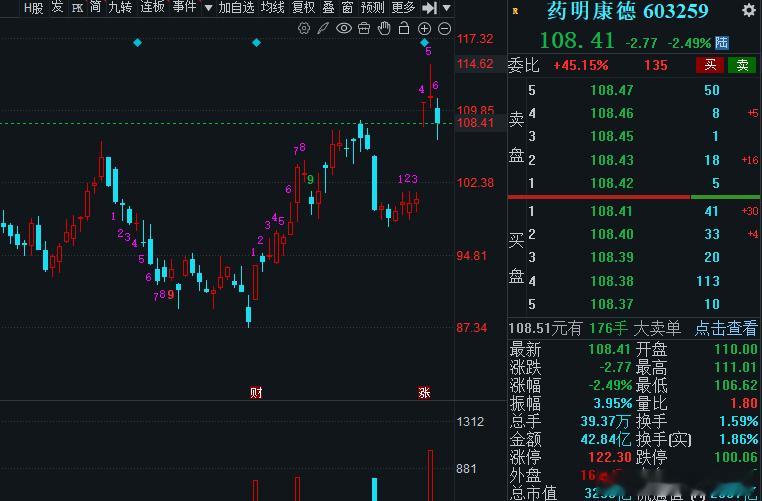The width and height of the screenshot is (762, 501).
Task: Click first cyan diamond marker
Action: (x=138, y=43)
